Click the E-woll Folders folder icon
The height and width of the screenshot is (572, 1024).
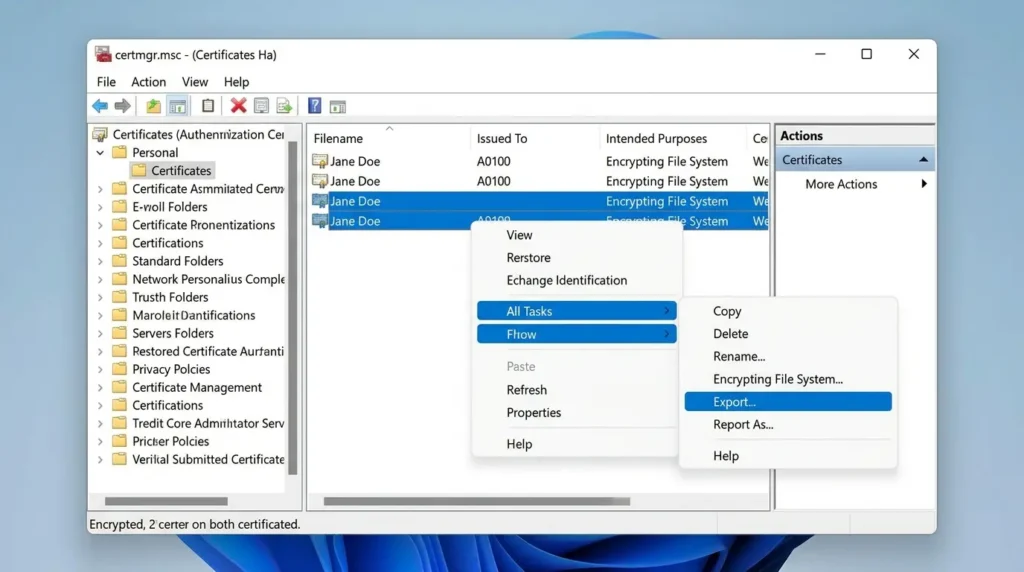point(119,206)
